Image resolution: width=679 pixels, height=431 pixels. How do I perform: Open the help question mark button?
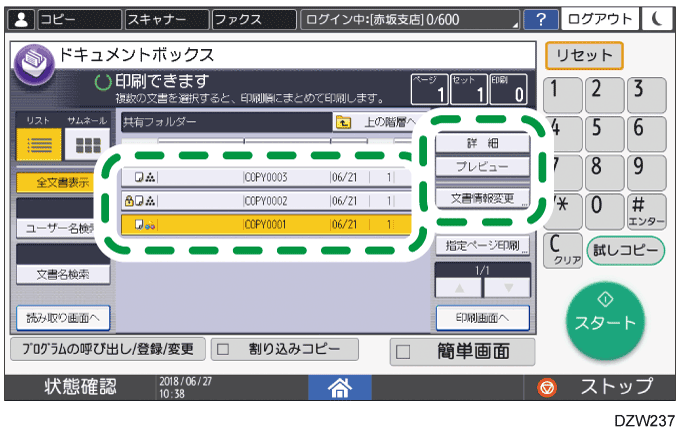540,19
